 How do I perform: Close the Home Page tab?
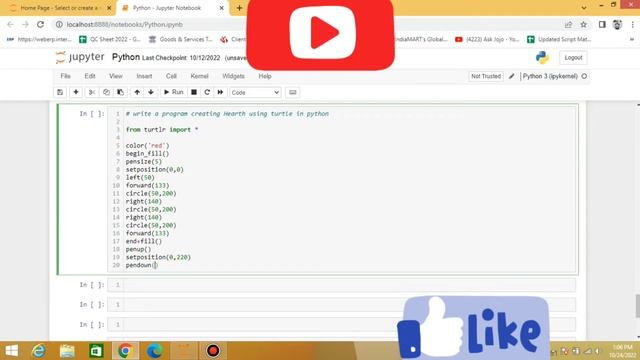coord(109,8)
